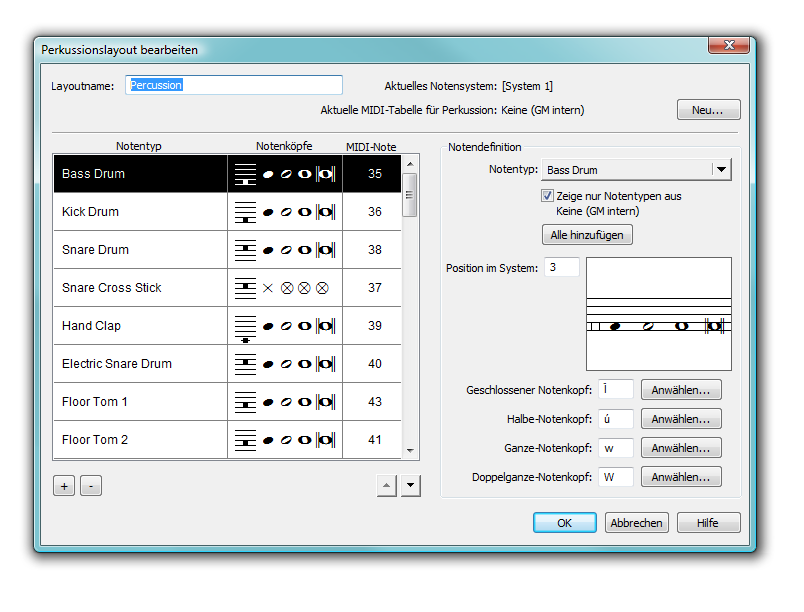Click MIDI note value 40
This screenshot has width=804, height=612.
click(375, 363)
